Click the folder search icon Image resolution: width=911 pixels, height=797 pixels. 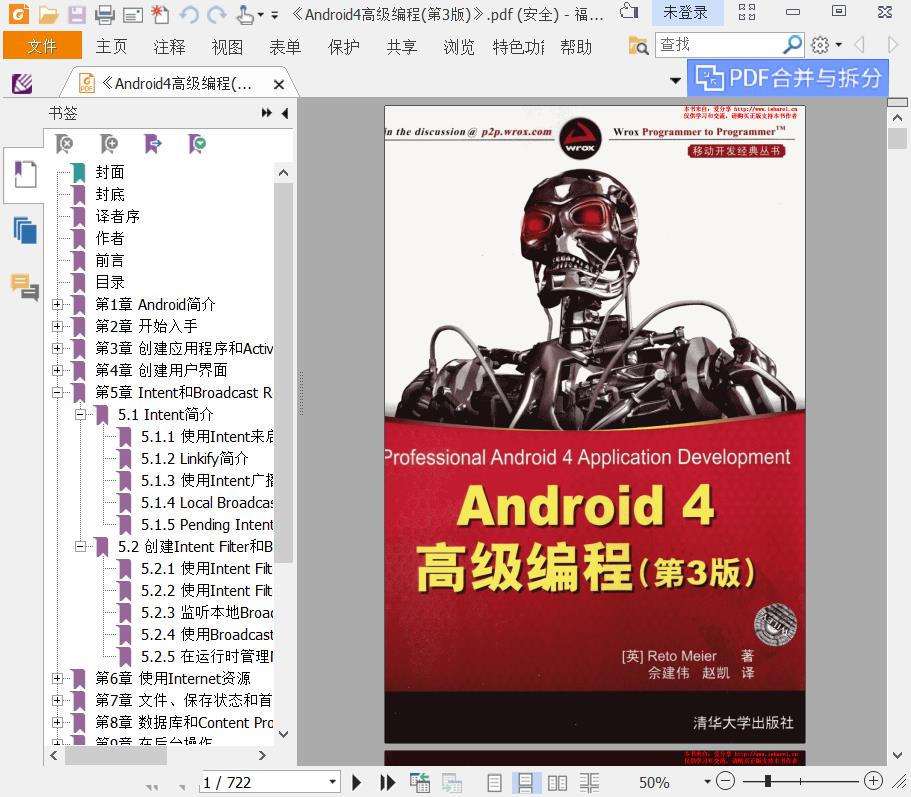coord(638,45)
